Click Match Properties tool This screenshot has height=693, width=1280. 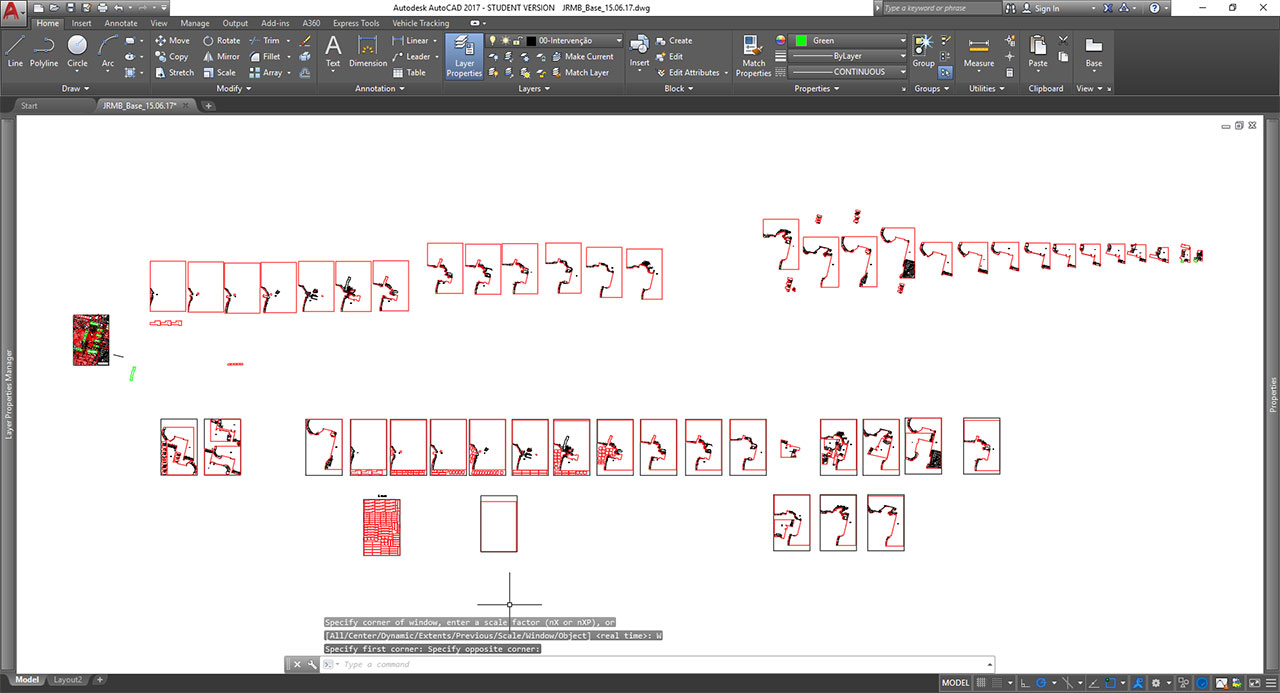click(x=753, y=55)
